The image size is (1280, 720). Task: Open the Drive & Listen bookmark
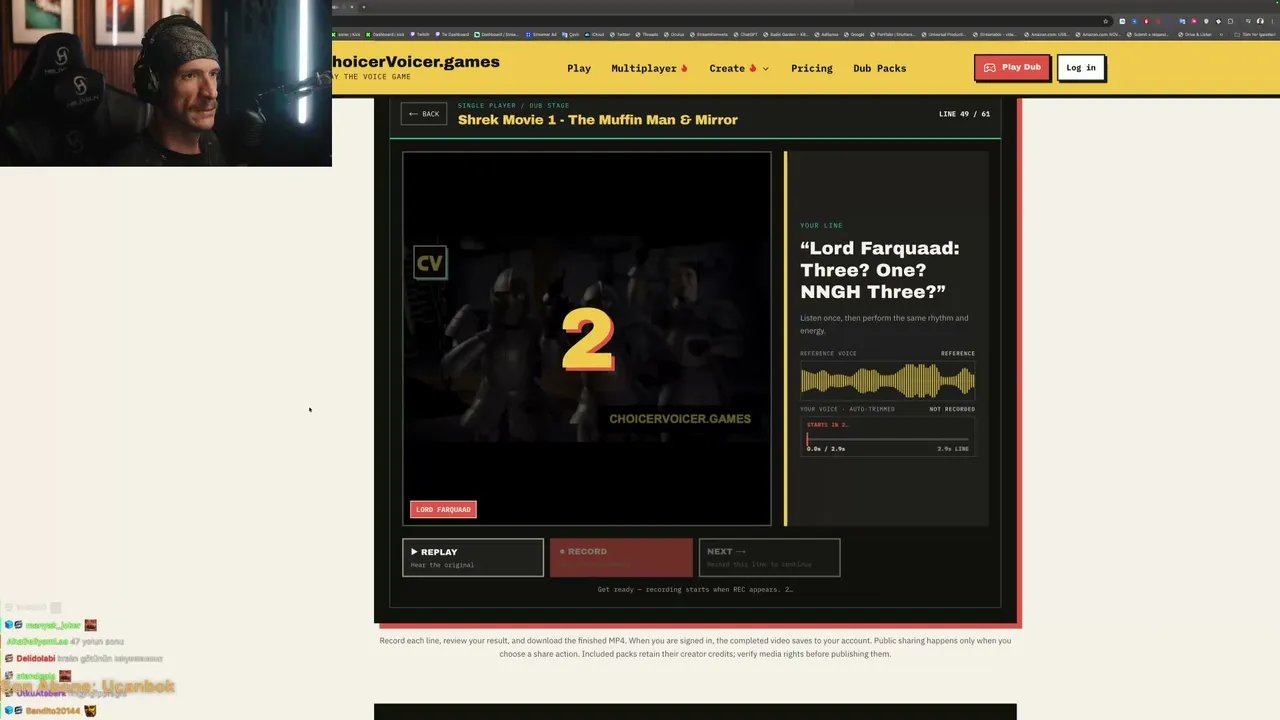click(x=1195, y=34)
